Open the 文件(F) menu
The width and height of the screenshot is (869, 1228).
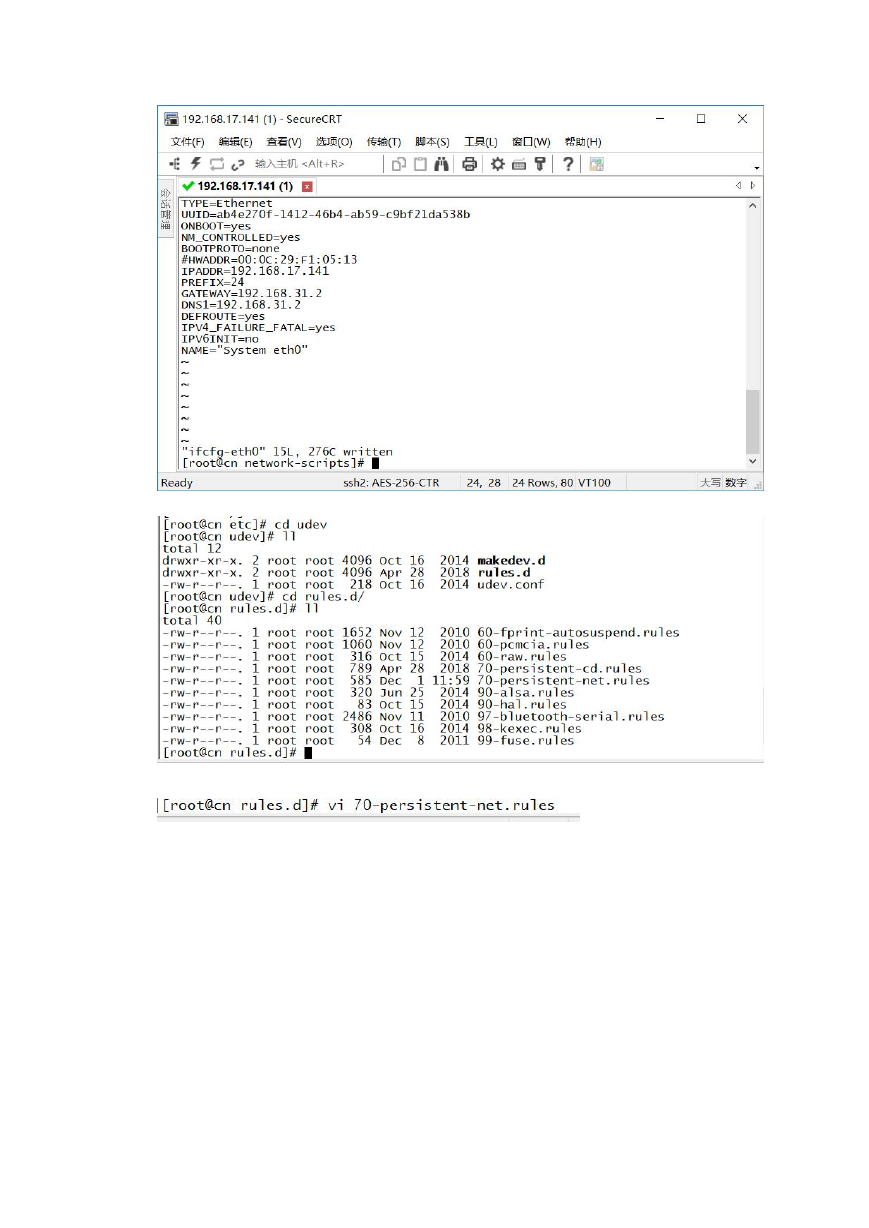(187, 142)
